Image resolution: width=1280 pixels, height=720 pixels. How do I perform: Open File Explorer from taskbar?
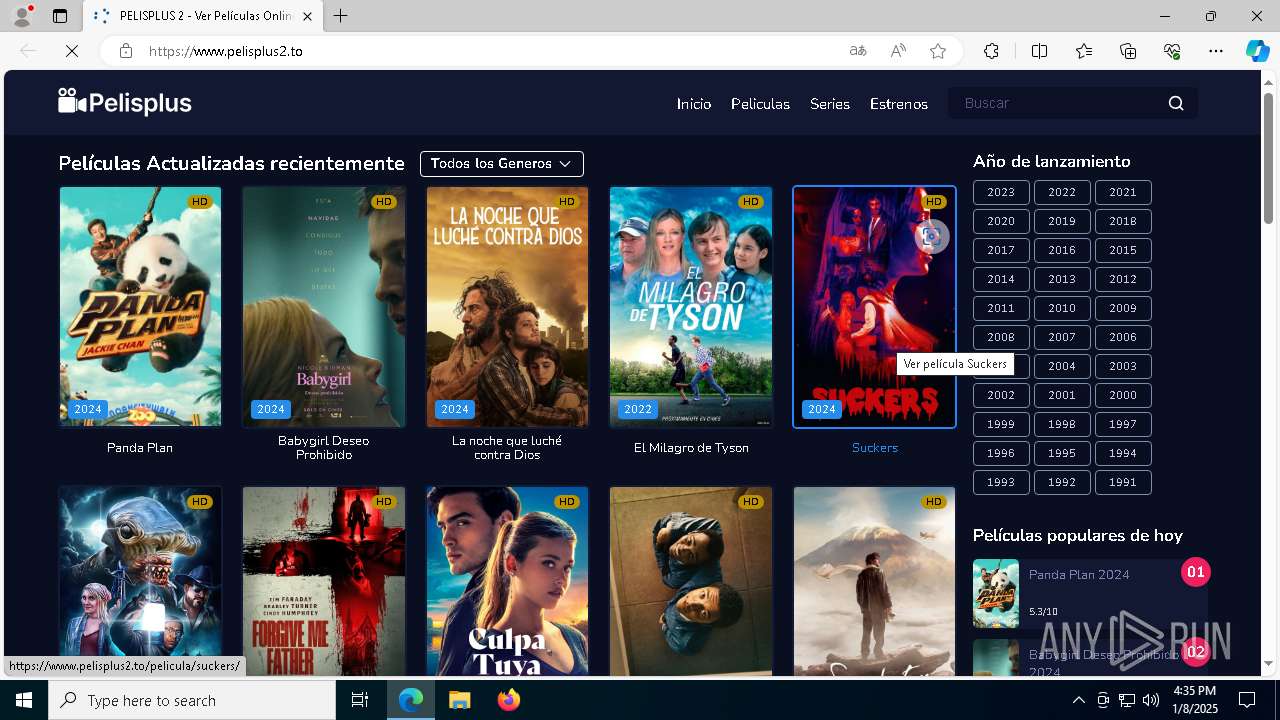tap(459, 700)
